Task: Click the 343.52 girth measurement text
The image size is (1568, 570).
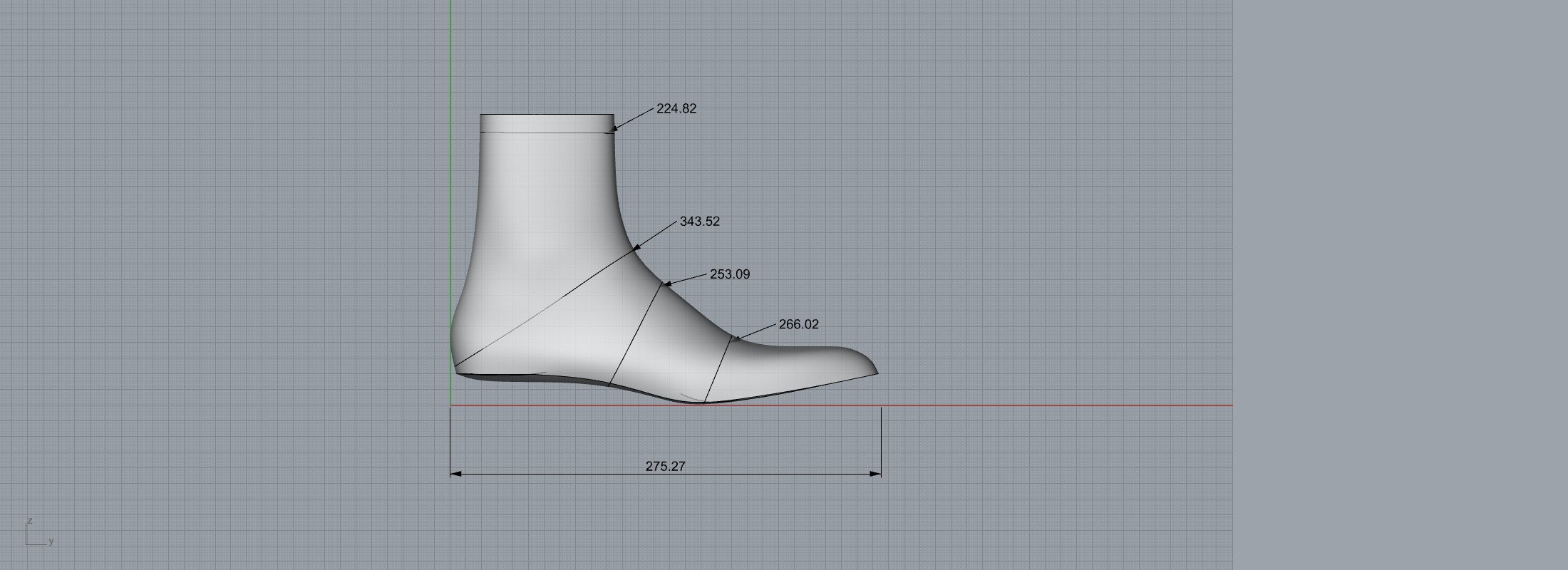Action: 699,222
